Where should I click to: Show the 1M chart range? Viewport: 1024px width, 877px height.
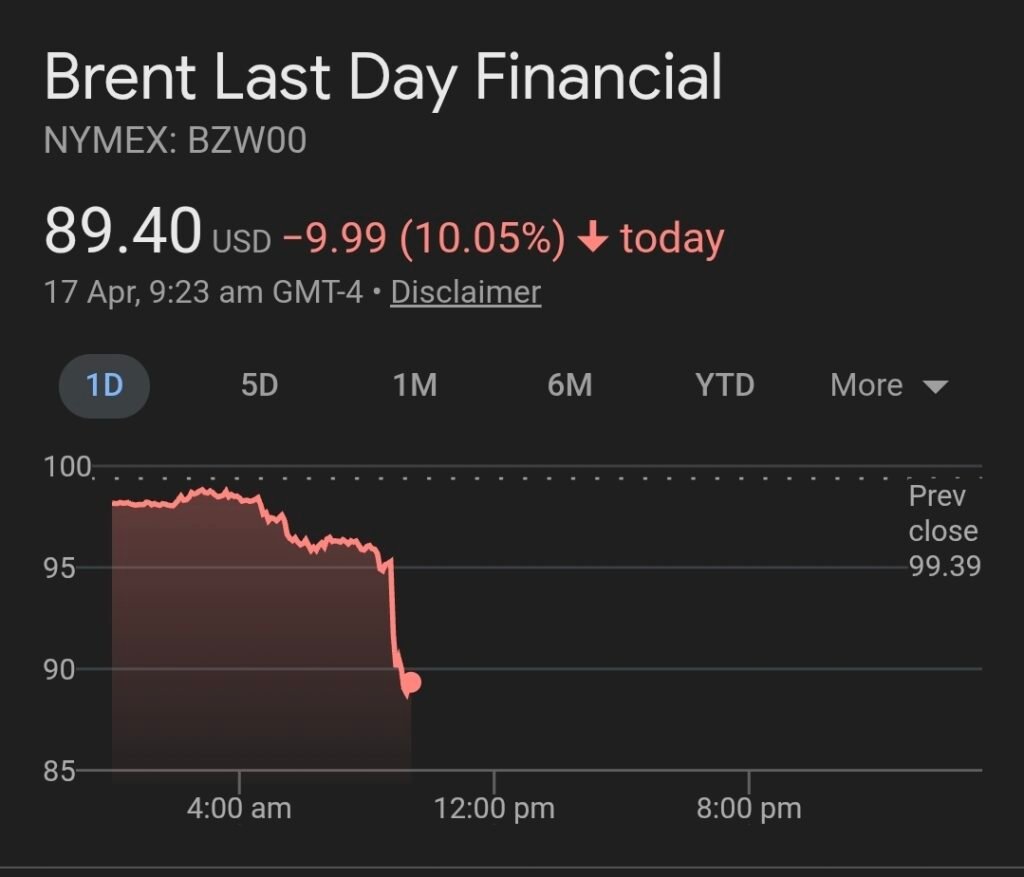pyautogui.click(x=415, y=385)
